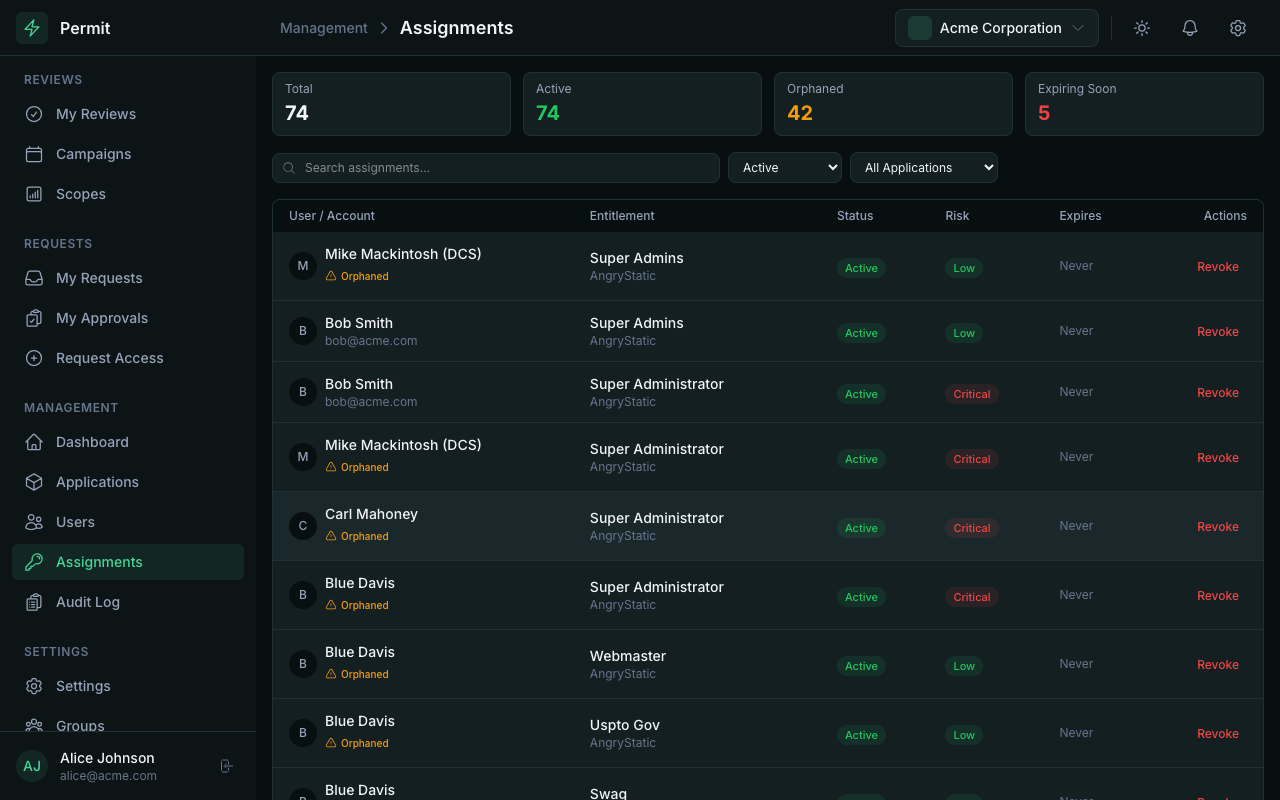Navigate to Management Dashboard
Image resolution: width=1280 pixels, height=800 pixels.
(92, 442)
